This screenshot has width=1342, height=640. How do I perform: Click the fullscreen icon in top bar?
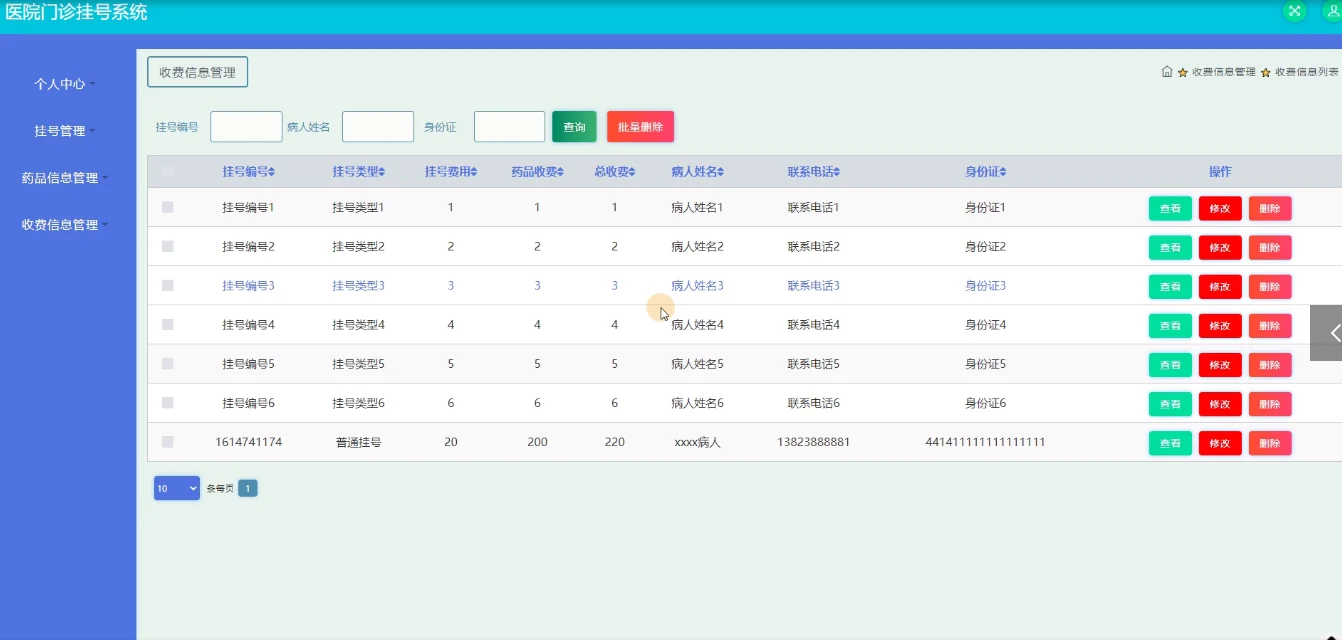tap(1295, 10)
